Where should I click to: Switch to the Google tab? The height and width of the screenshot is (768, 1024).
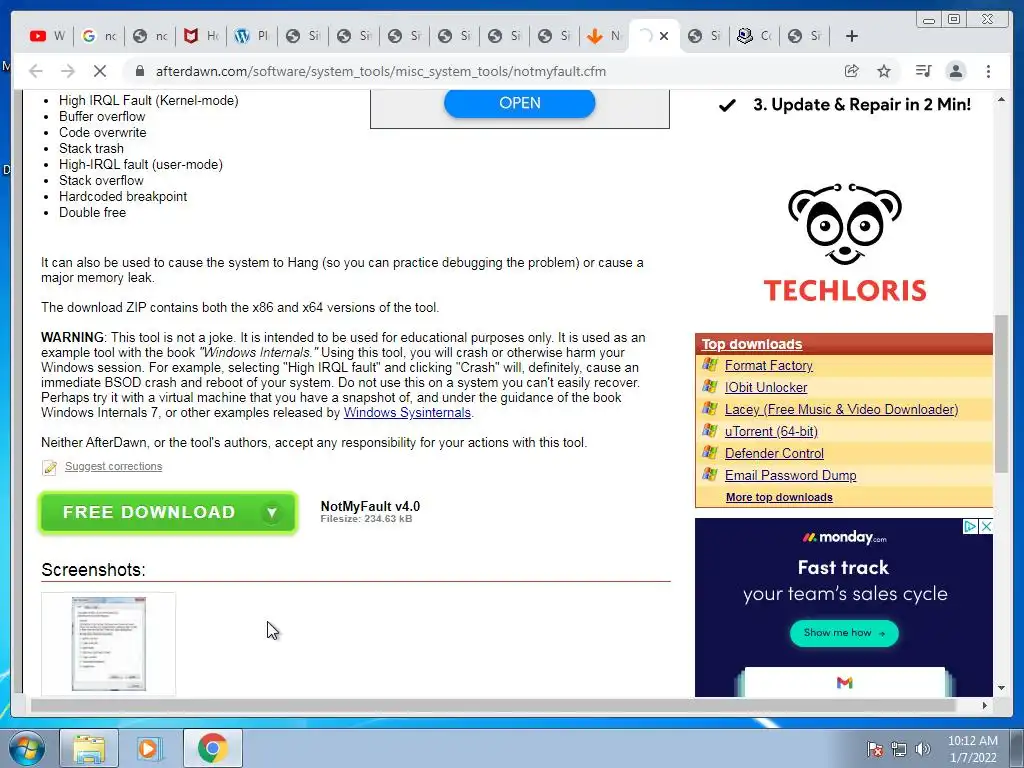[x=98, y=36]
